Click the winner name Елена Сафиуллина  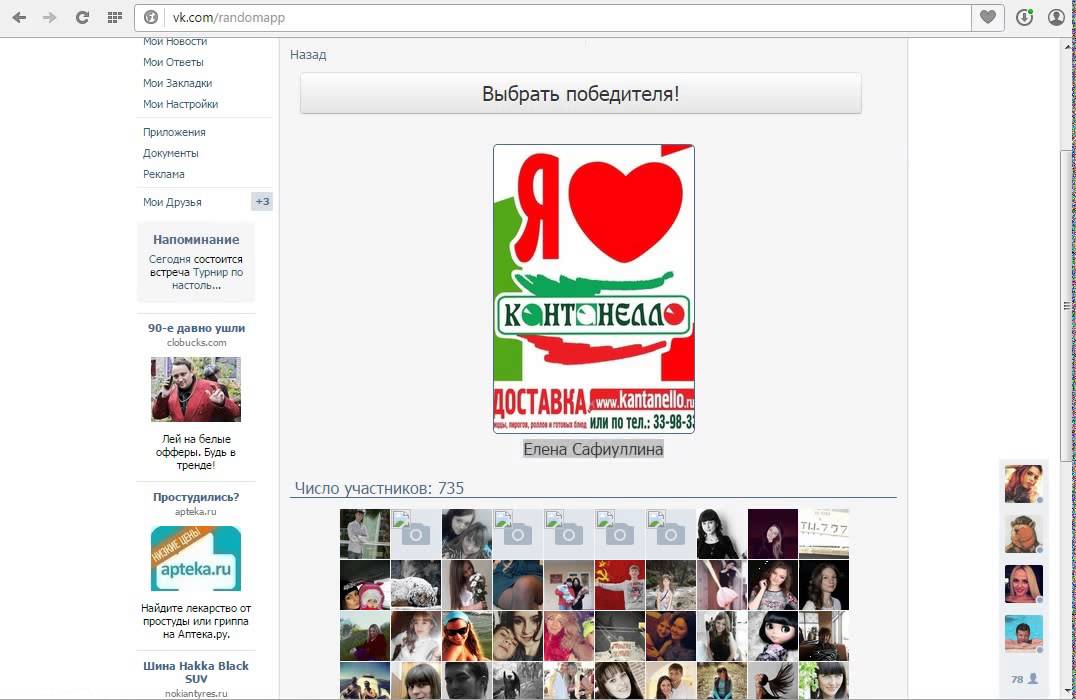[x=593, y=449]
